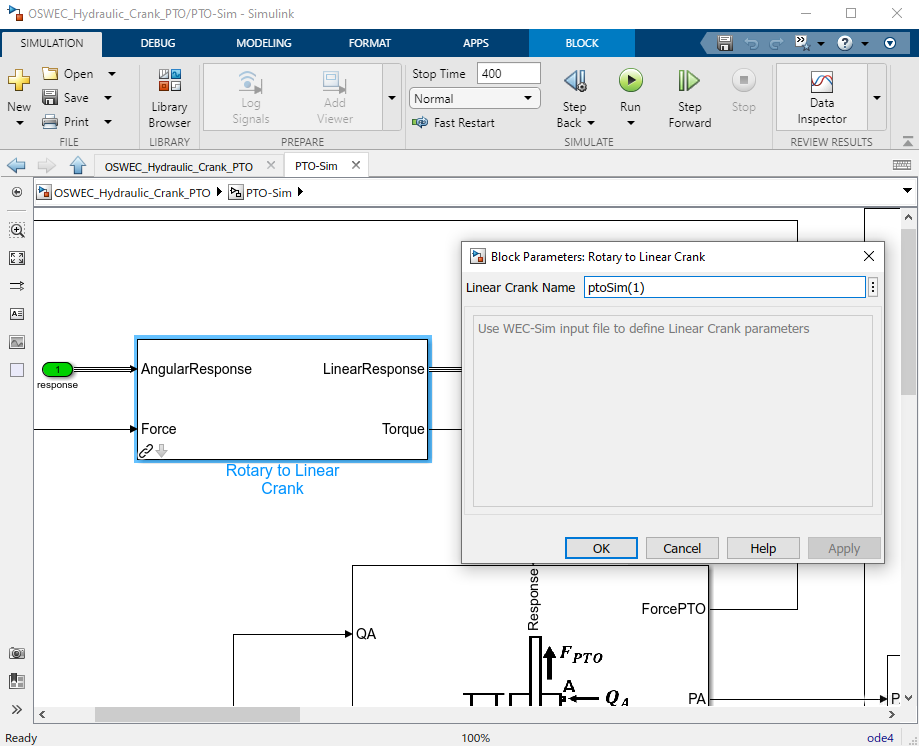Screen dimensions: 919x746
Task: Take a Screenshot with camera icon
Action: point(17,653)
